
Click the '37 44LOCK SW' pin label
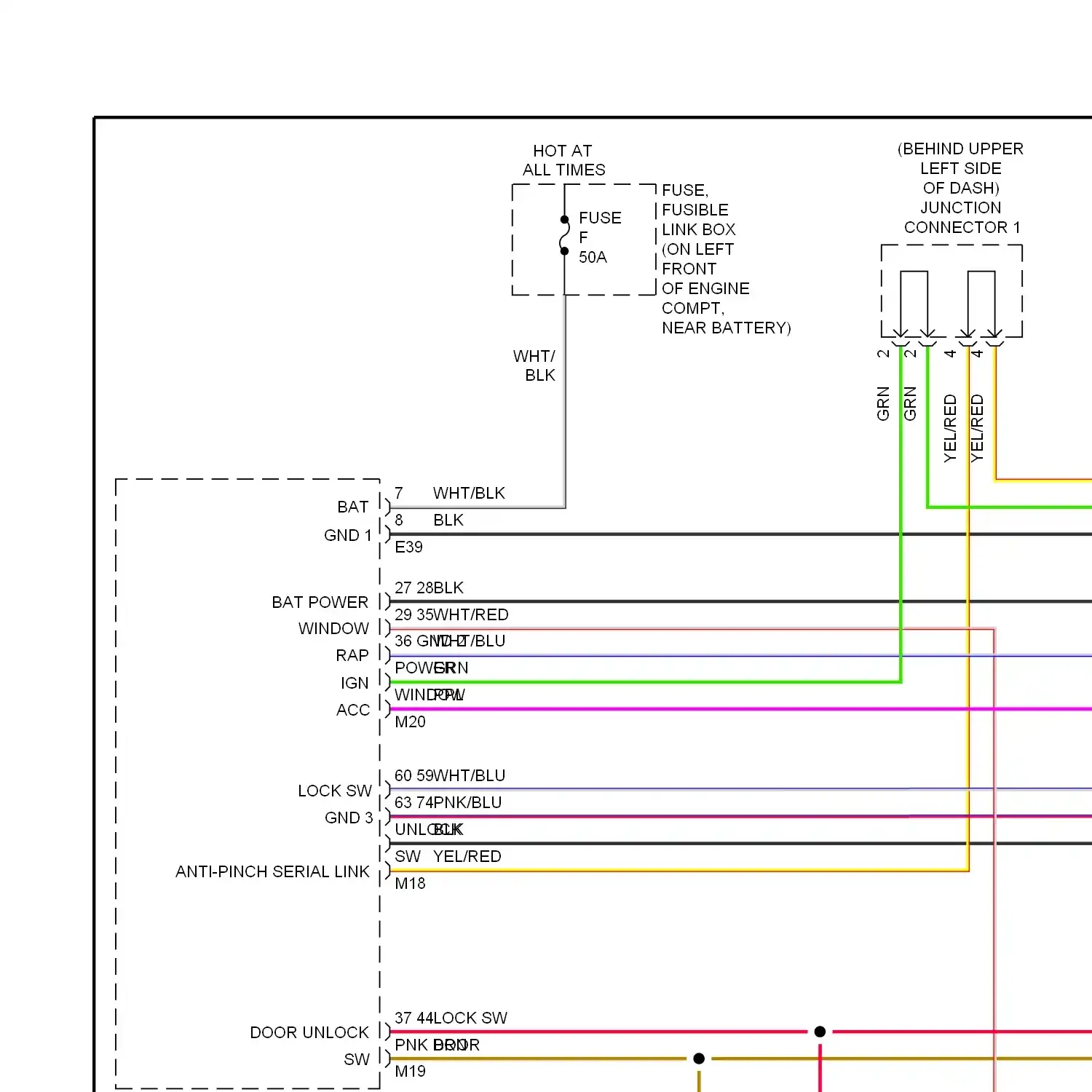tap(451, 1018)
